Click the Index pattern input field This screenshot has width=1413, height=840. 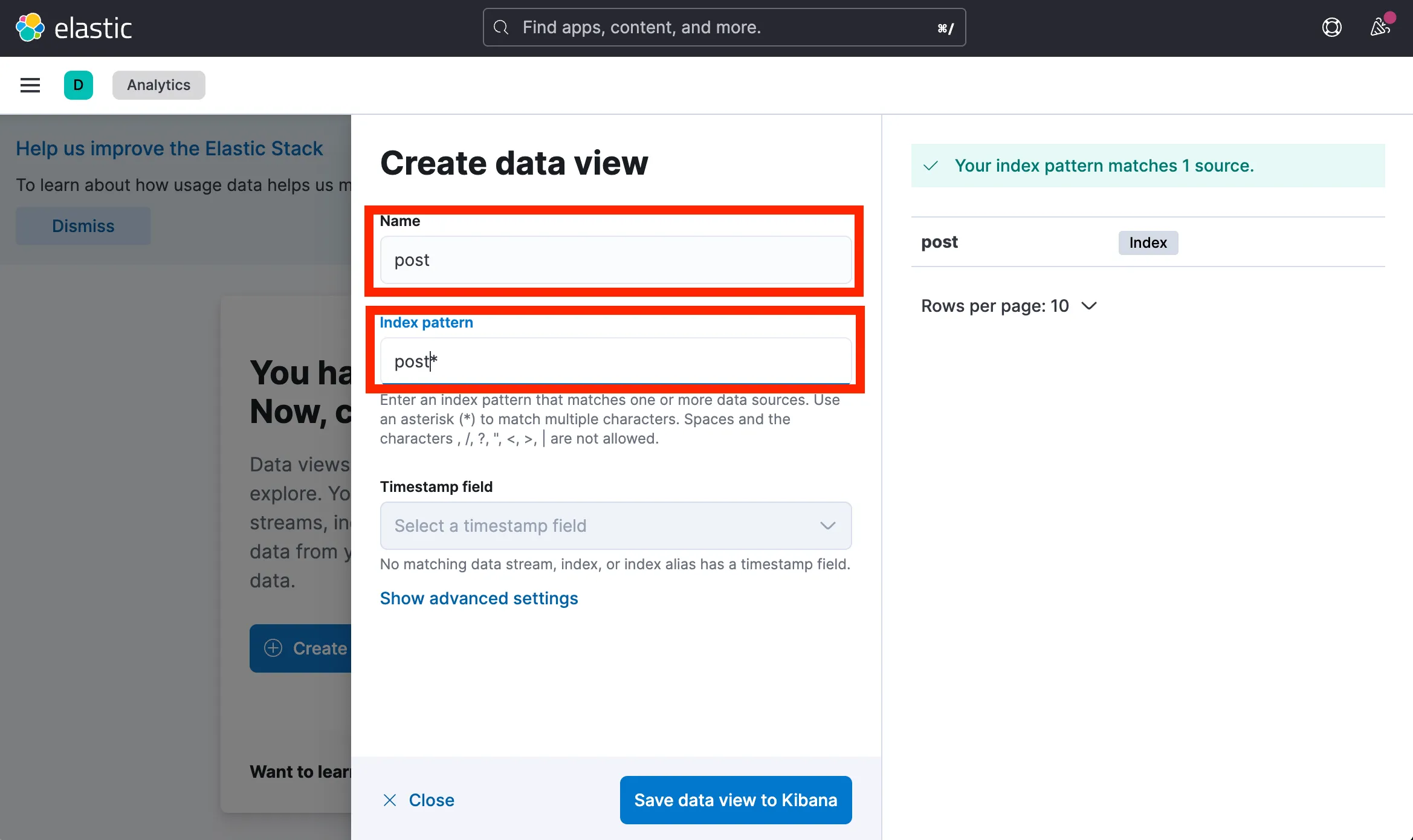pyautogui.click(x=616, y=361)
